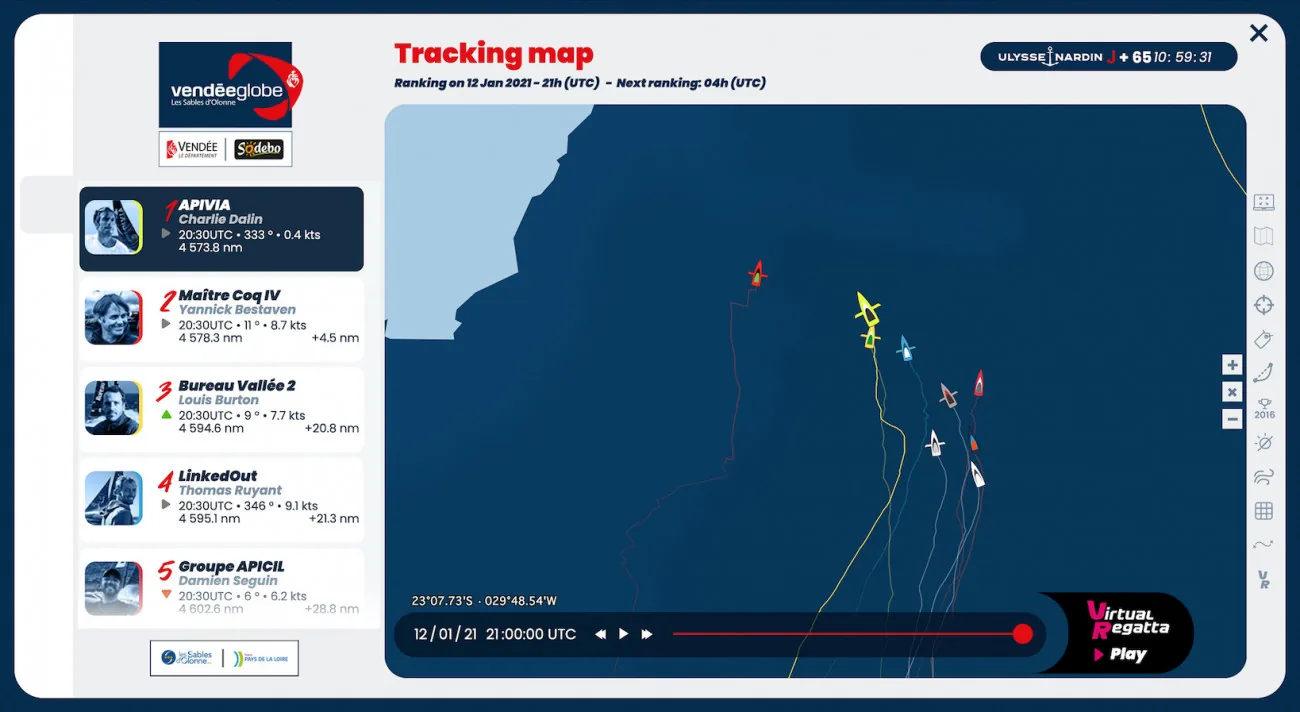Toggle route trace curve icon

click(x=1263, y=373)
